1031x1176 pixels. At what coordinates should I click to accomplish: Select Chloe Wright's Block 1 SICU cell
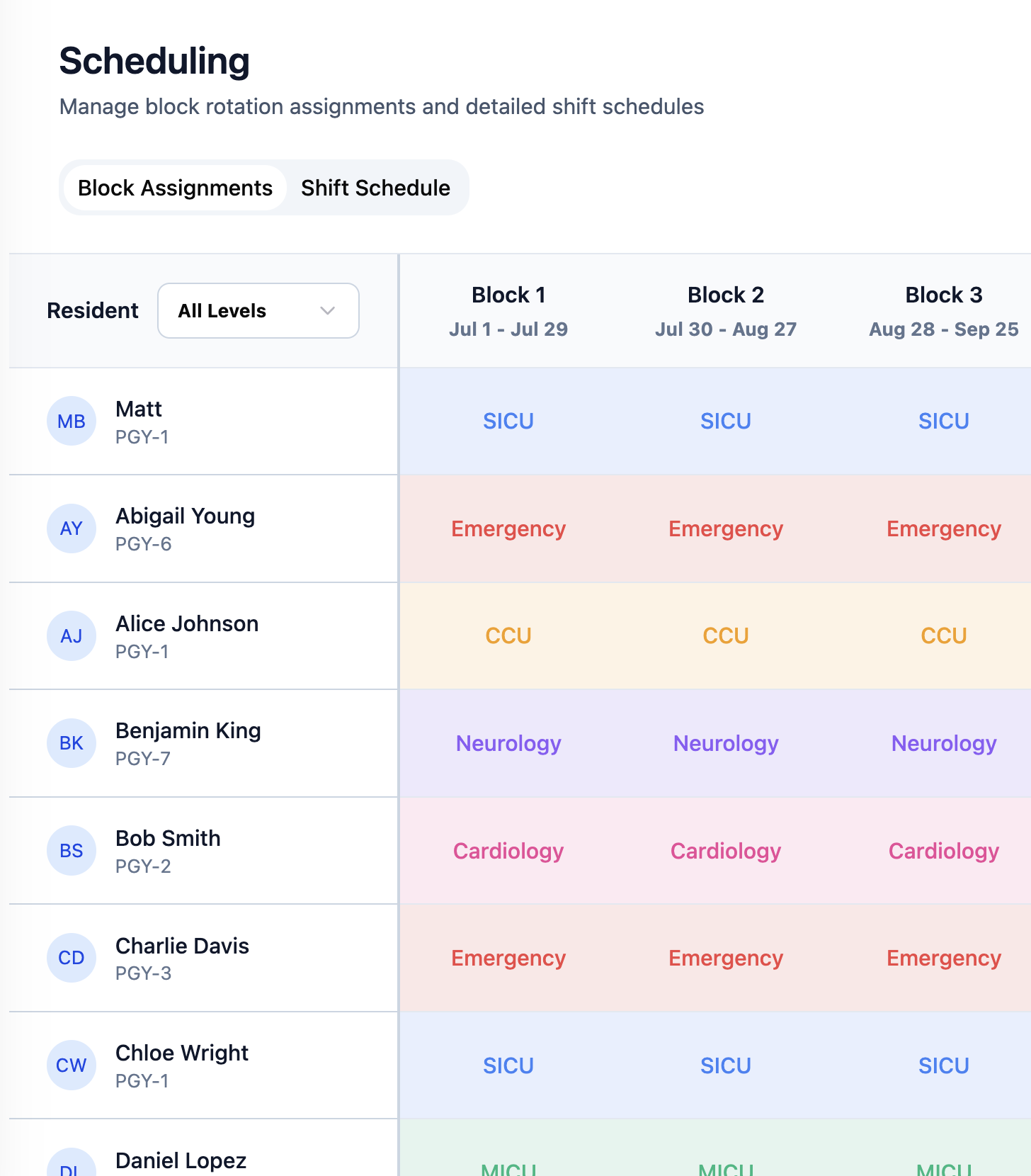click(508, 1066)
